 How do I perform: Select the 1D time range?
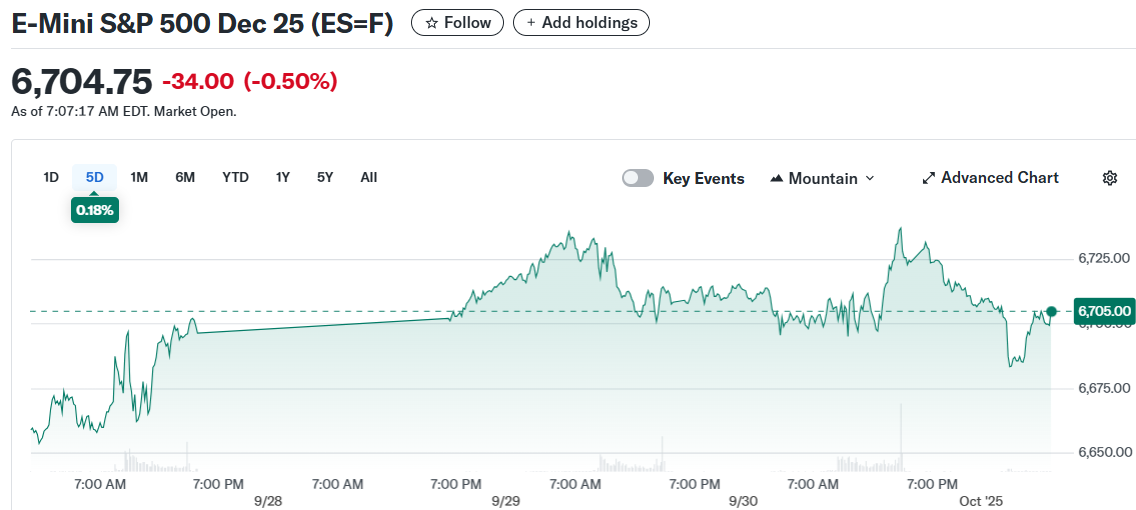[x=51, y=177]
